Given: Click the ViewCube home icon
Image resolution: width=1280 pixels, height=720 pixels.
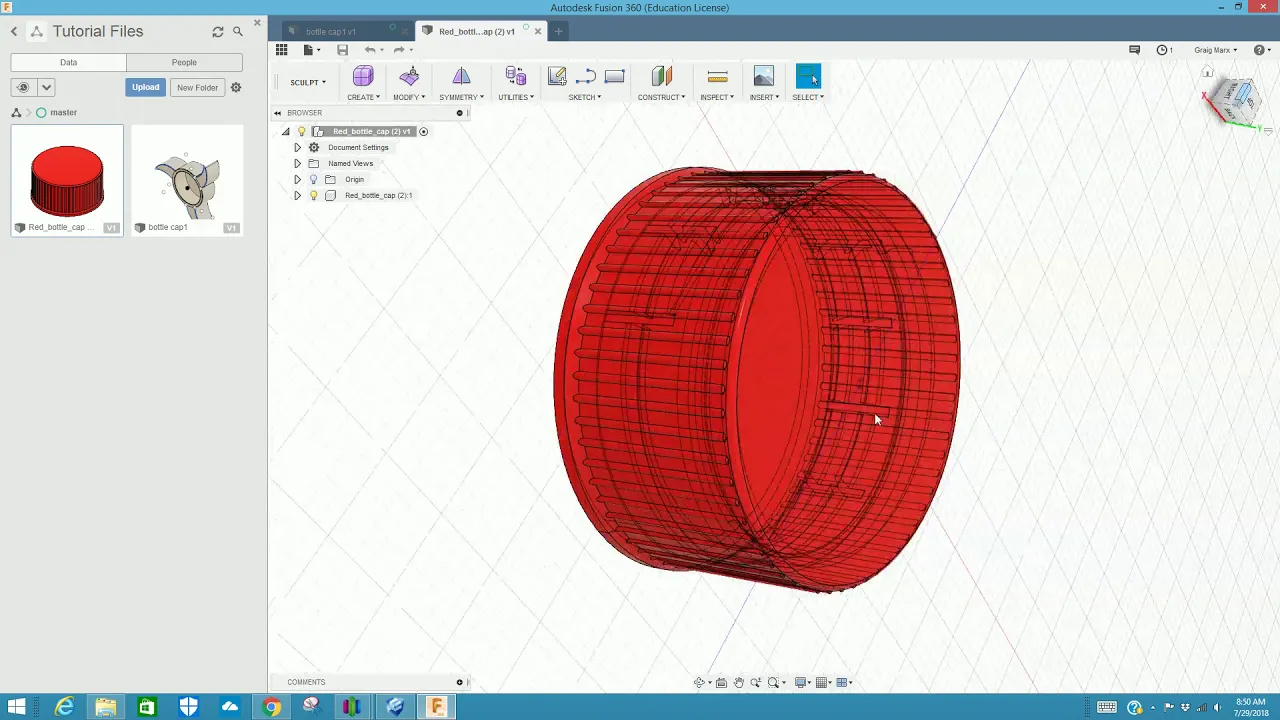Looking at the screenshot, I should coord(1208,72).
